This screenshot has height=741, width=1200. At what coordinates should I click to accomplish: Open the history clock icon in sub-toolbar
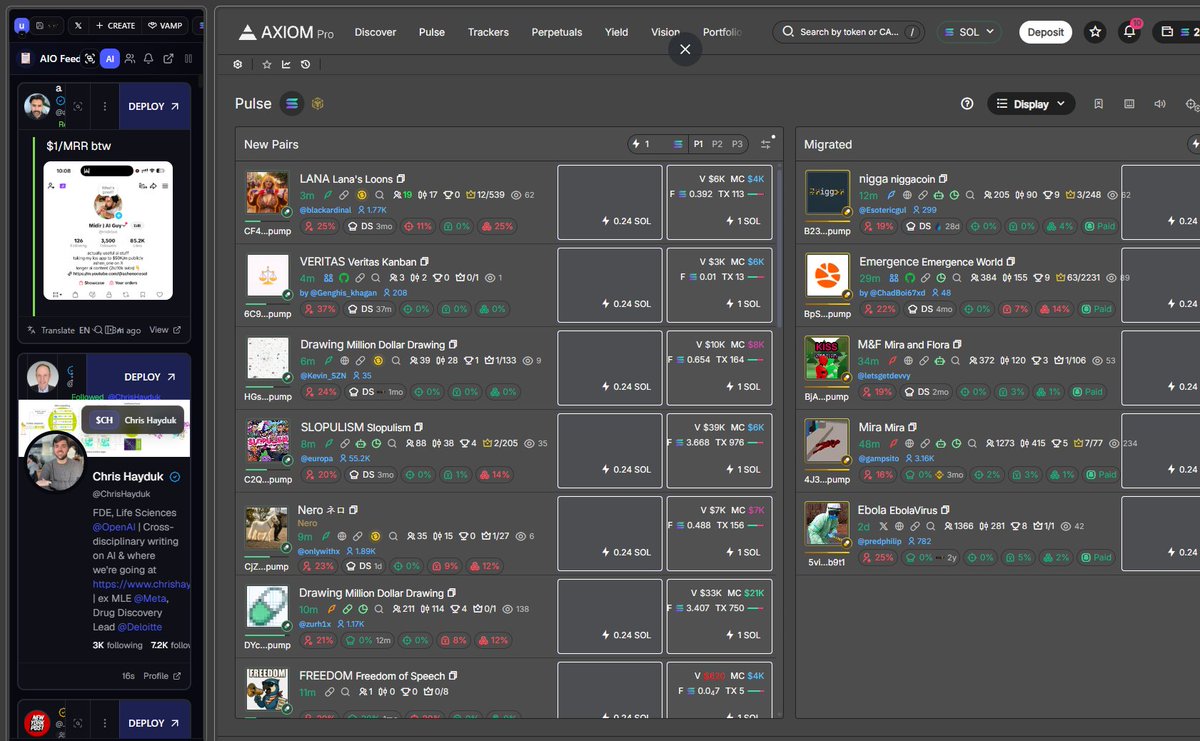point(305,64)
